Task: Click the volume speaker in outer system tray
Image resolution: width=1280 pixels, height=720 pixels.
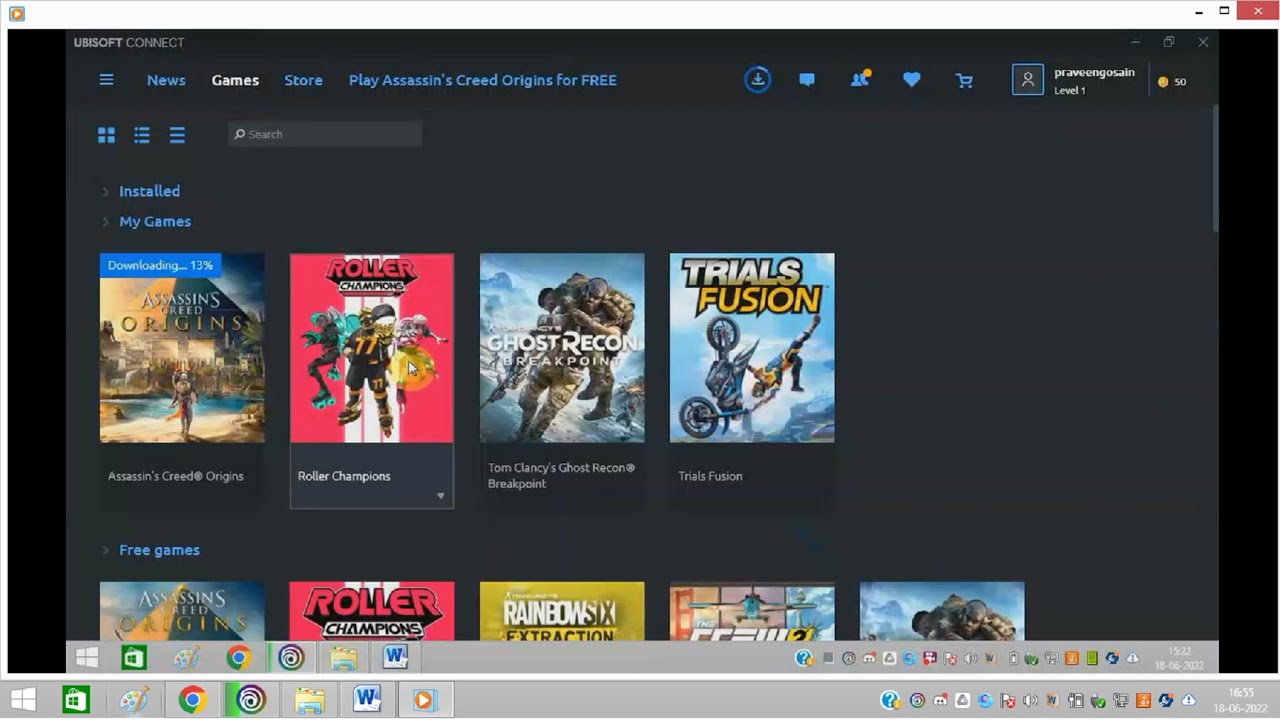Action: click(x=1030, y=700)
